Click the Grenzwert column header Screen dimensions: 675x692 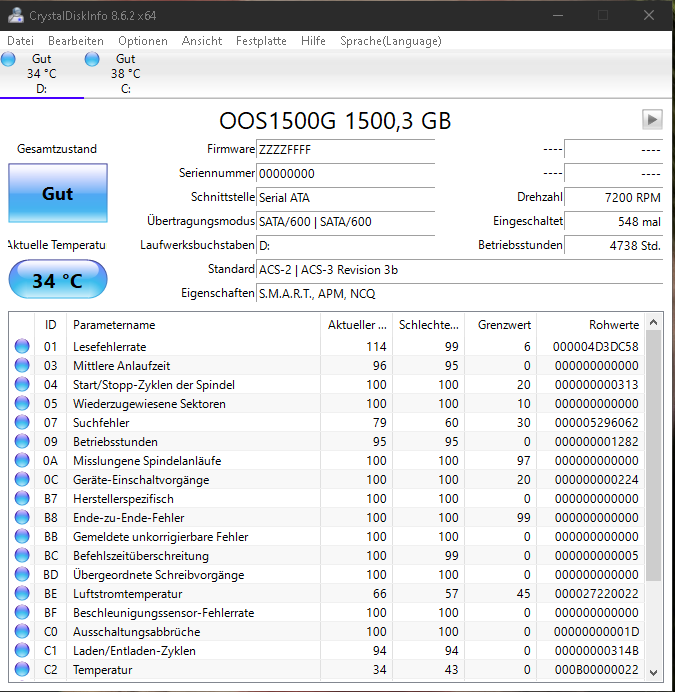coord(501,325)
